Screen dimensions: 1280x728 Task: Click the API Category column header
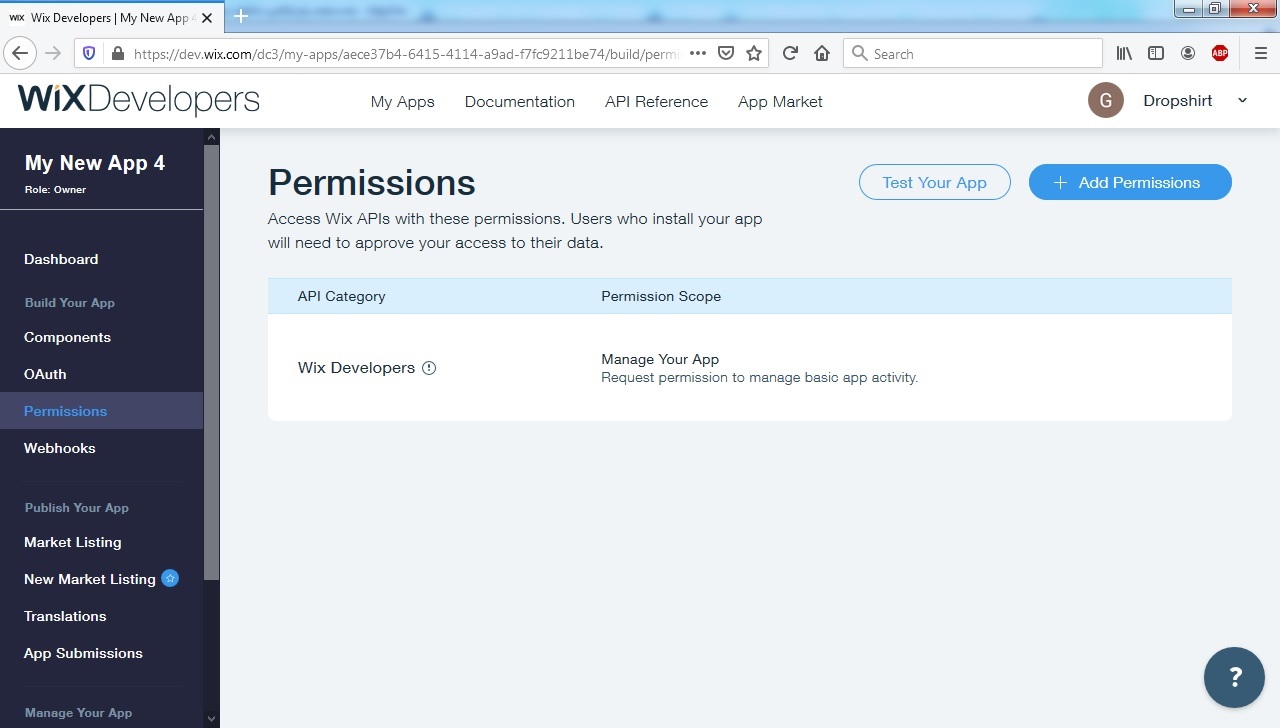[x=341, y=296]
